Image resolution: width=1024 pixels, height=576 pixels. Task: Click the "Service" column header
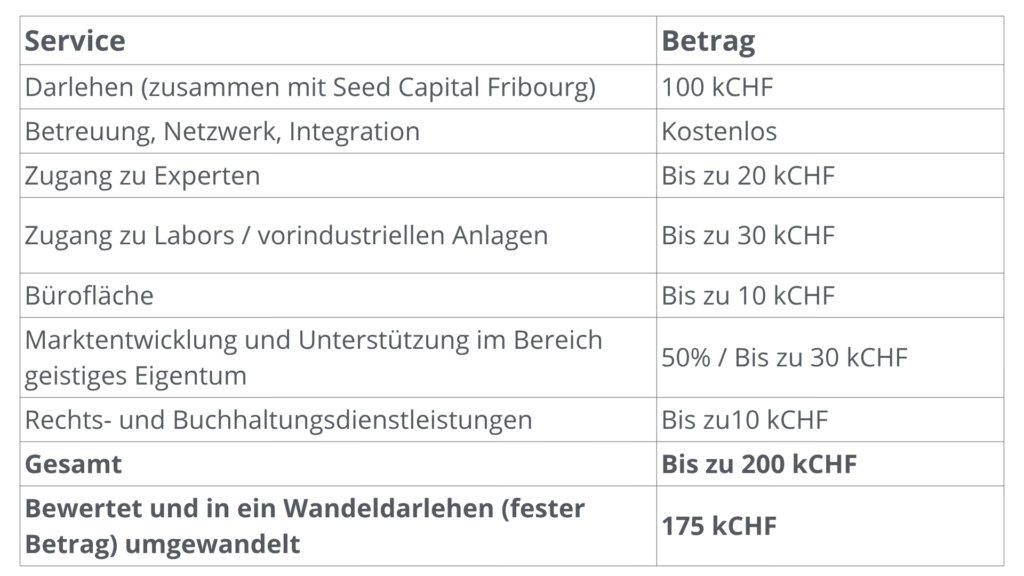[x=75, y=41]
